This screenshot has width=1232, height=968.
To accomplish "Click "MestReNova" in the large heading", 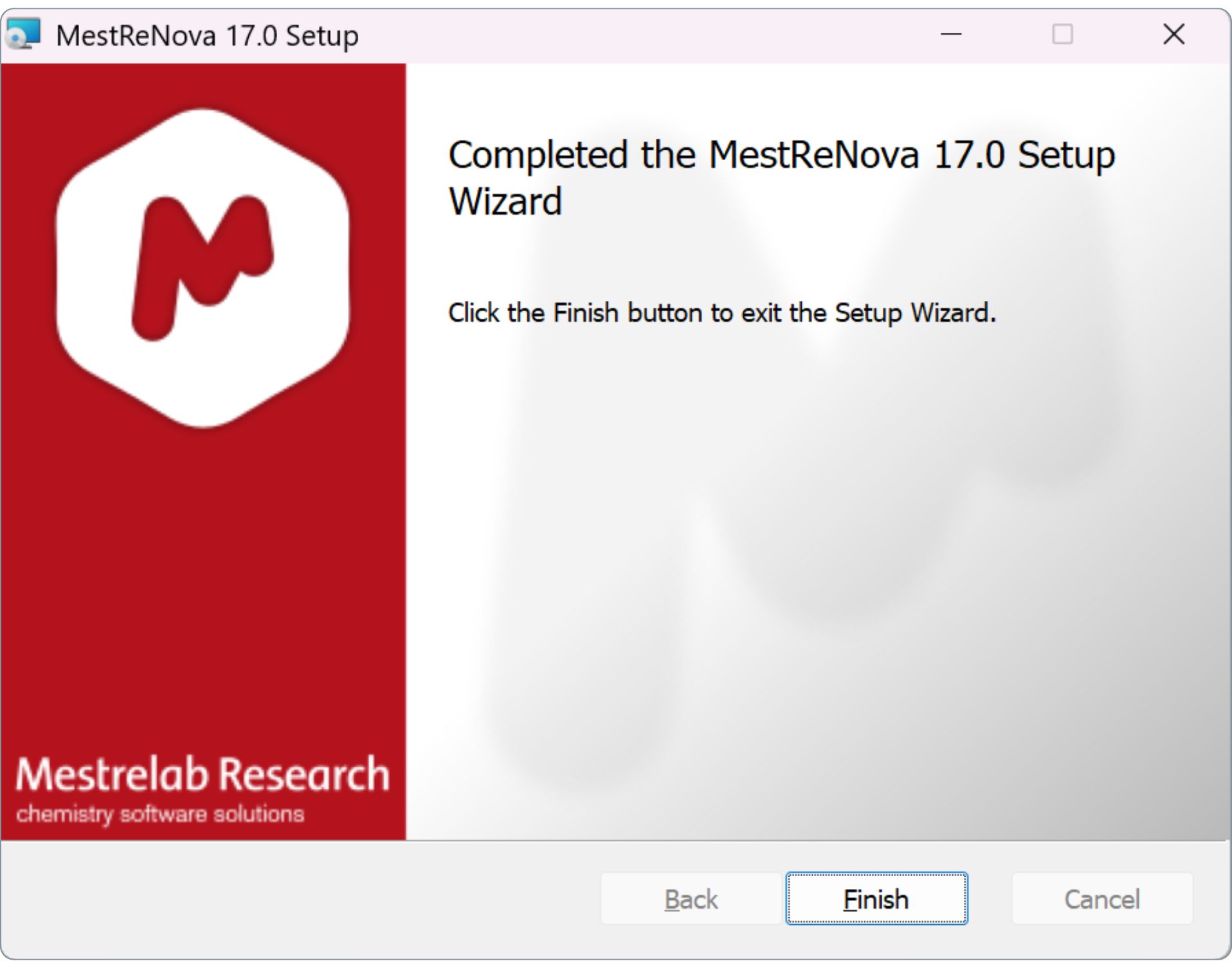I will pyautogui.click(x=813, y=155).
